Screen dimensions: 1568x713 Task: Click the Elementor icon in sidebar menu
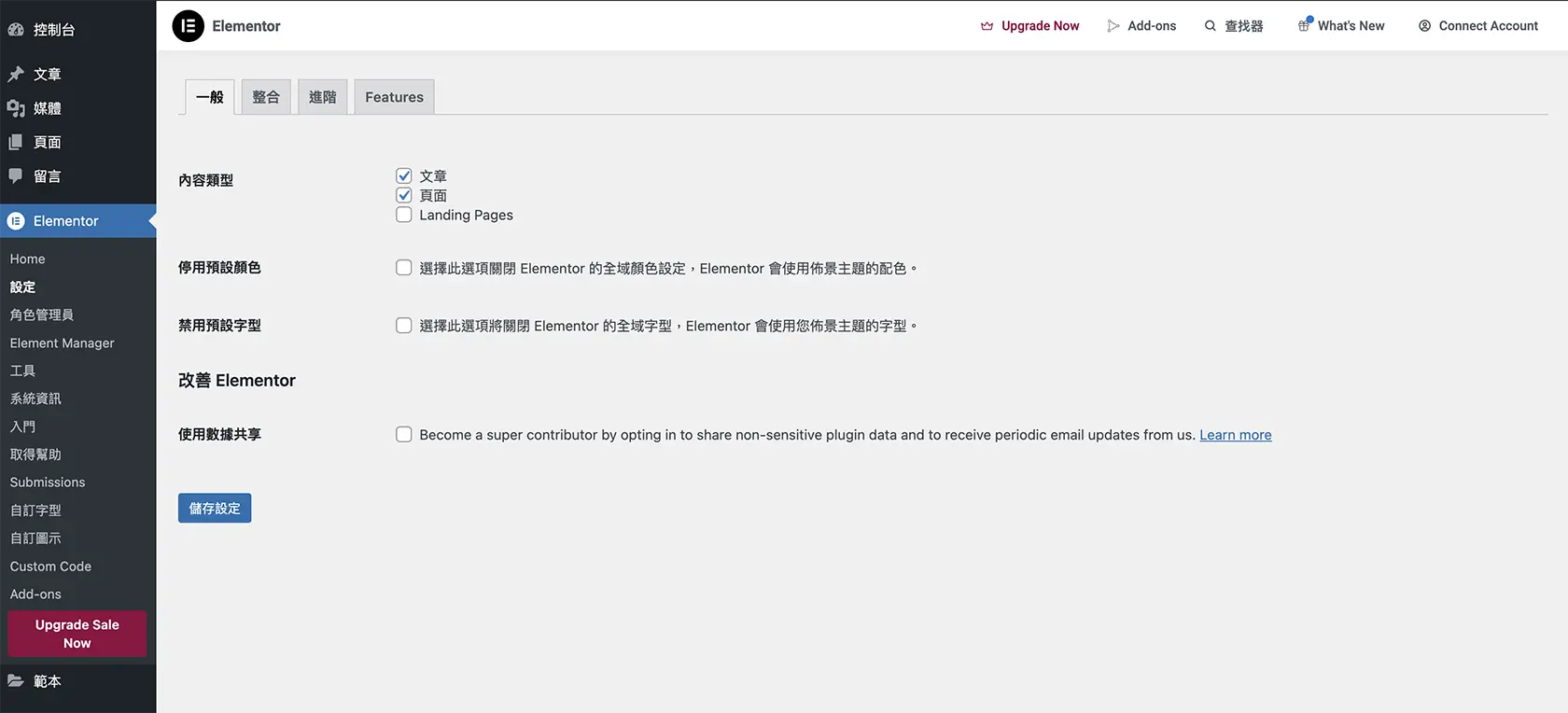[16, 221]
